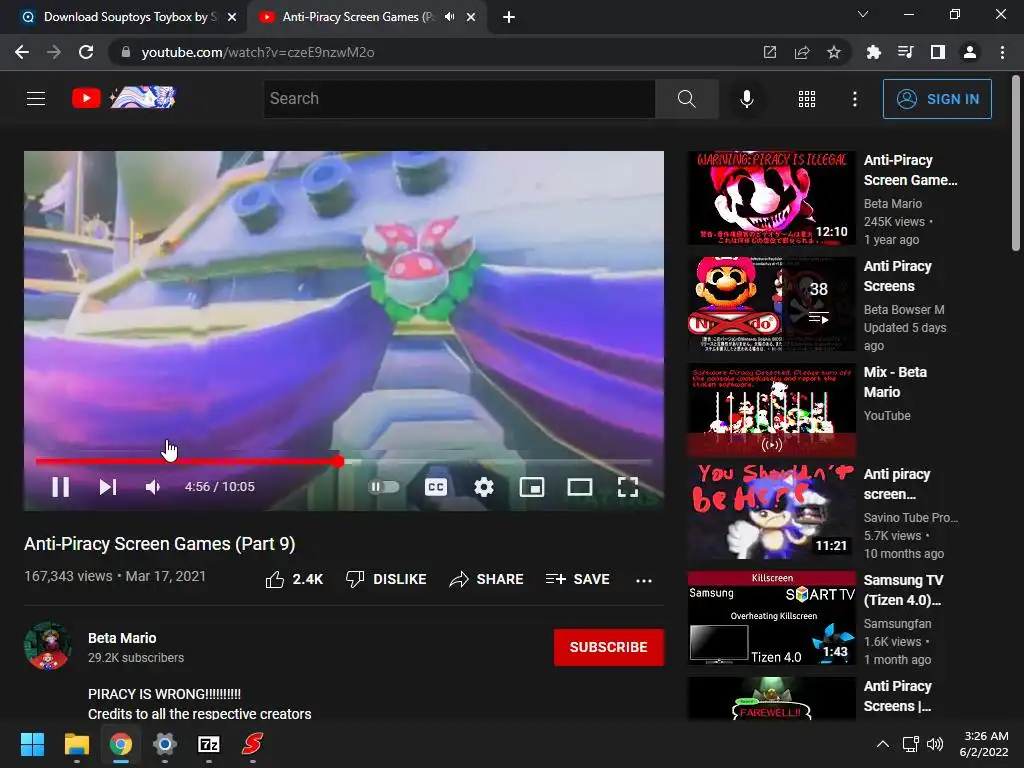1024x768 pixels.
Task: Open Anti-Piracy Screen Game 12:10 thumbnail
Action: (x=771, y=198)
